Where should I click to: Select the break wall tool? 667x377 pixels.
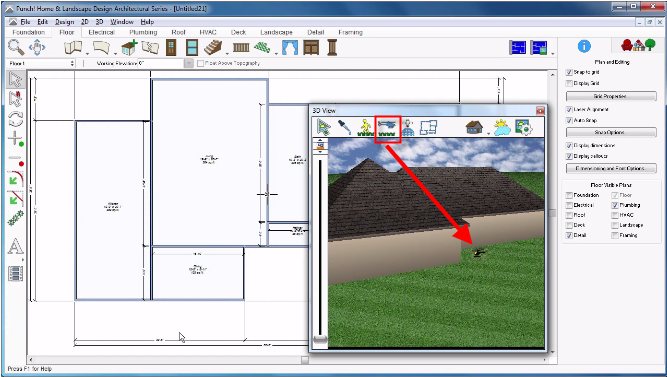[150, 47]
